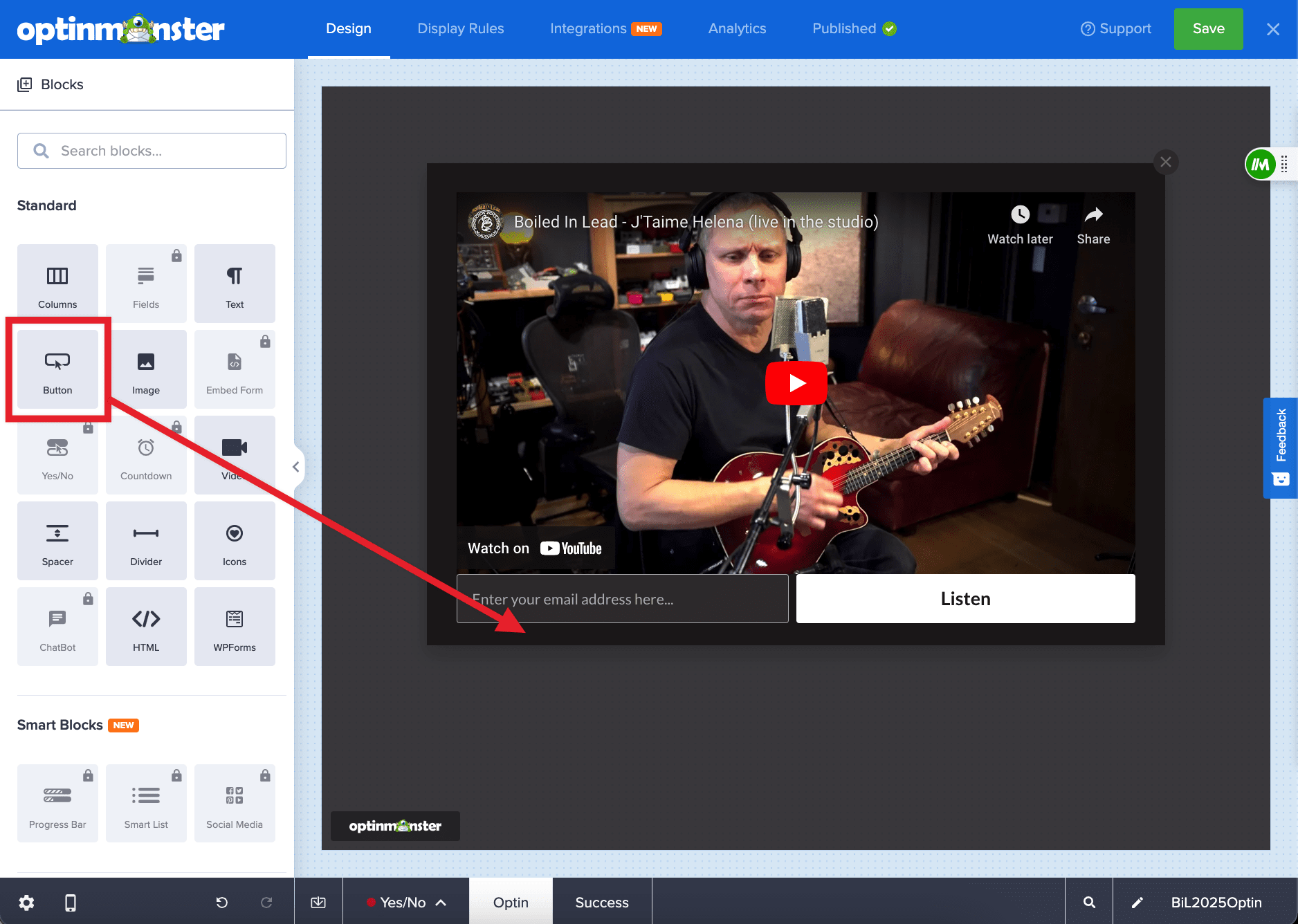The image size is (1298, 924).
Task: Open the Feedback side tab
Action: pos(1280,448)
